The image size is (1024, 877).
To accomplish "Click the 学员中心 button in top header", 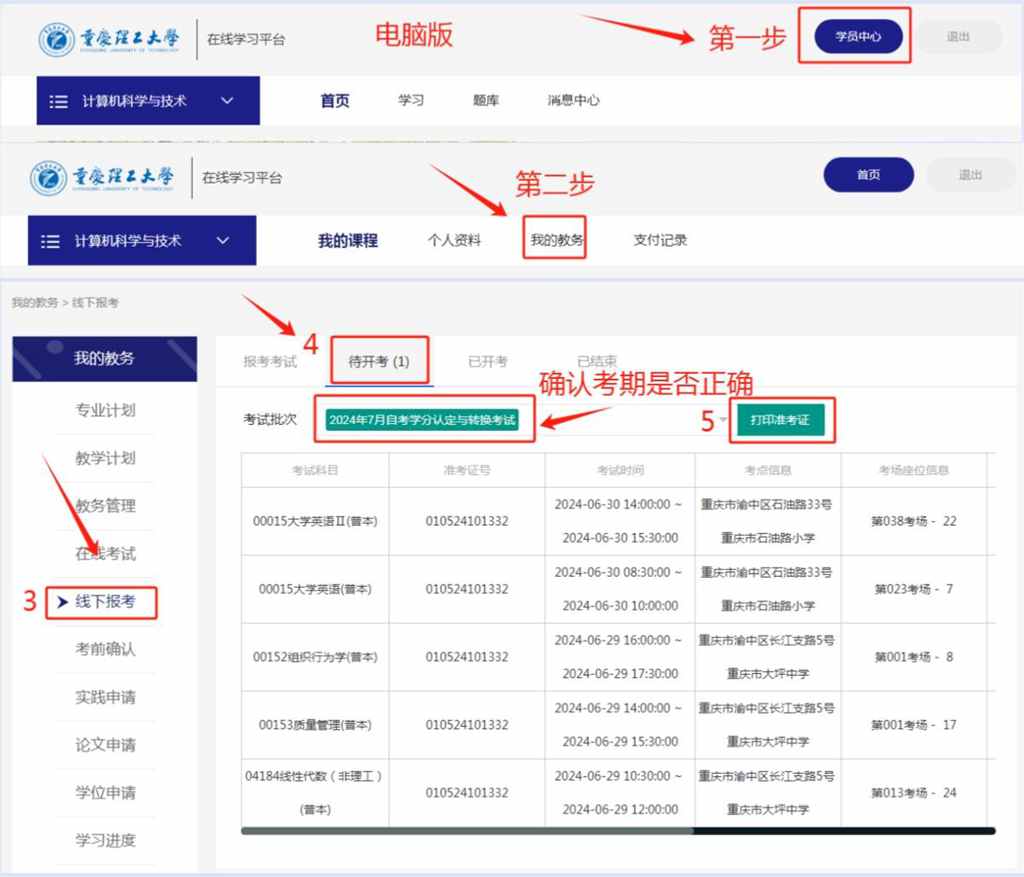I will [858, 37].
